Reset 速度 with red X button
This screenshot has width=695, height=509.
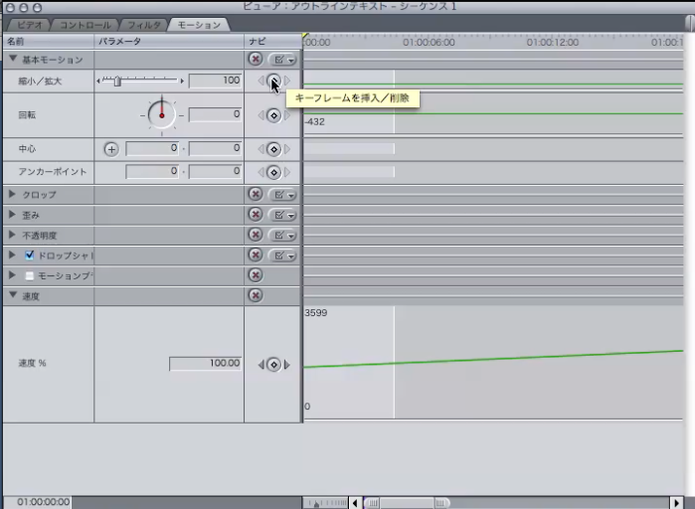[255, 295]
